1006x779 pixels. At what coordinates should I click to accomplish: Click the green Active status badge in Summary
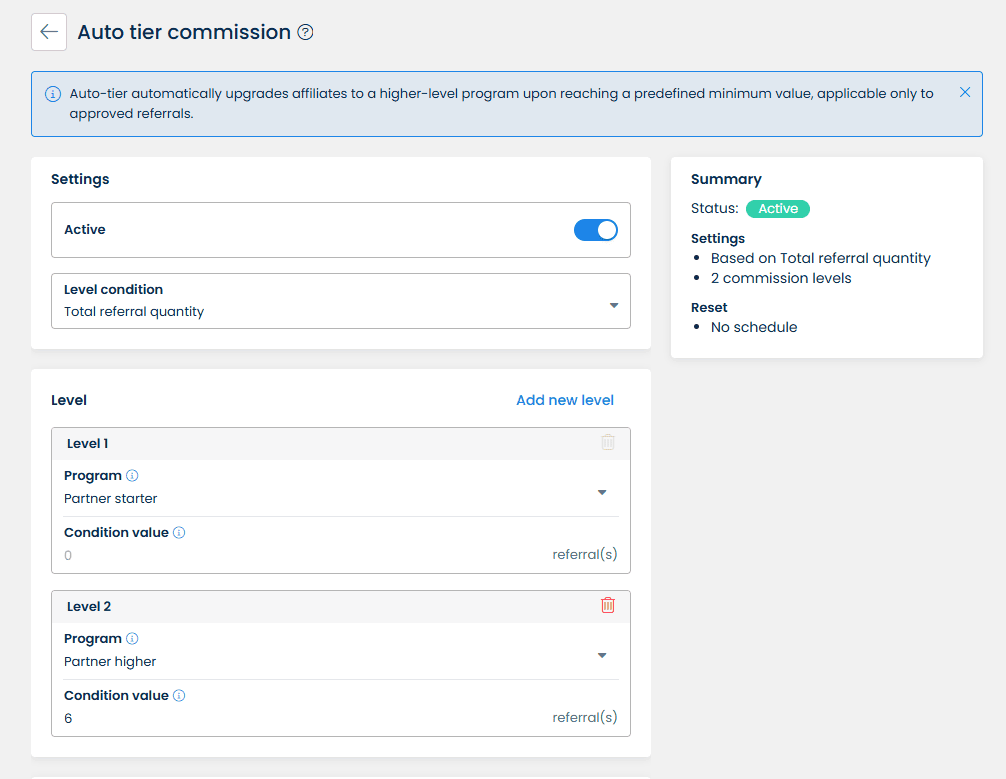[x=777, y=209]
